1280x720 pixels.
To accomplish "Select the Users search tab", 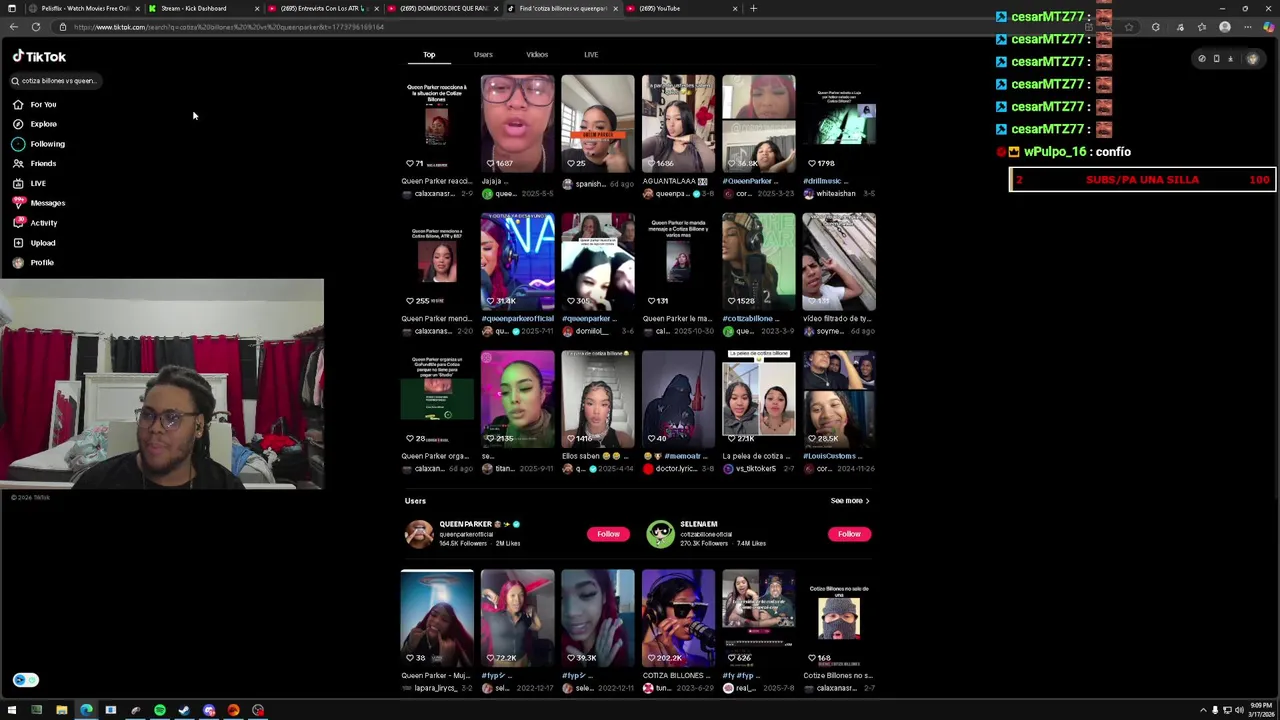I will 483,55.
